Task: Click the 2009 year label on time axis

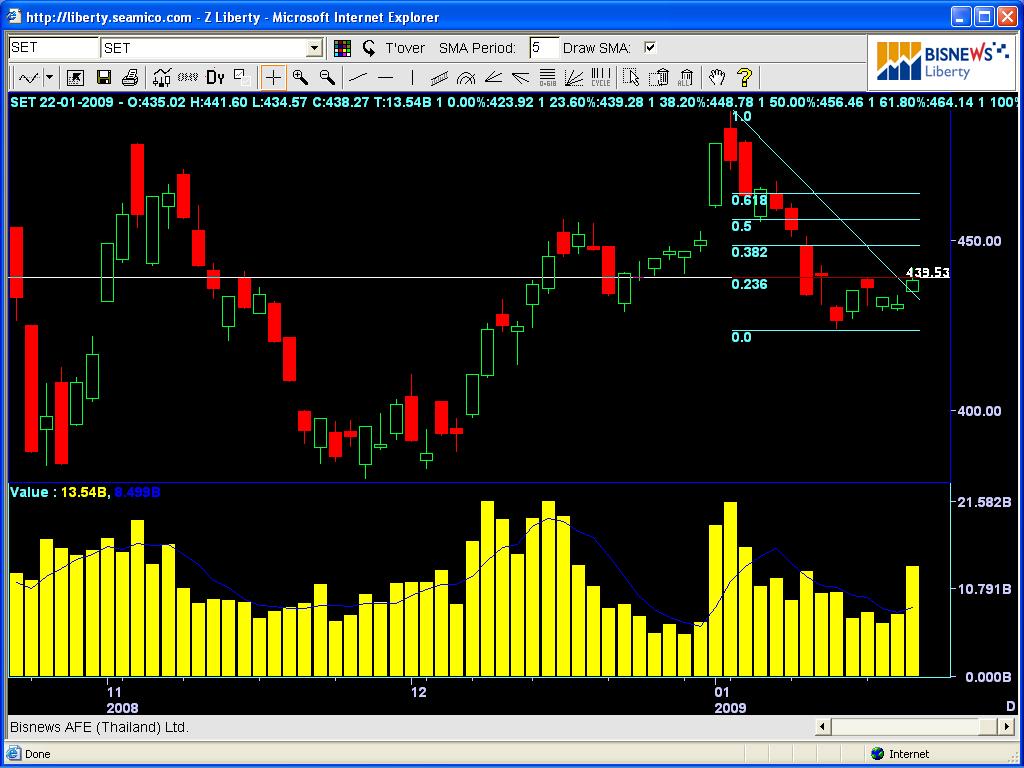Action: (x=730, y=708)
